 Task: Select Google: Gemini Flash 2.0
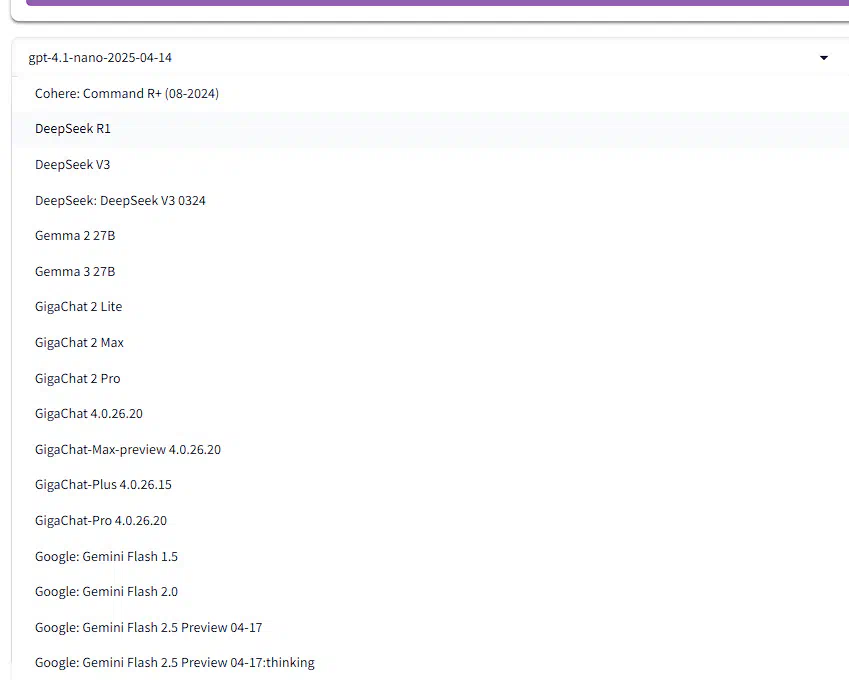(x=430, y=591)
